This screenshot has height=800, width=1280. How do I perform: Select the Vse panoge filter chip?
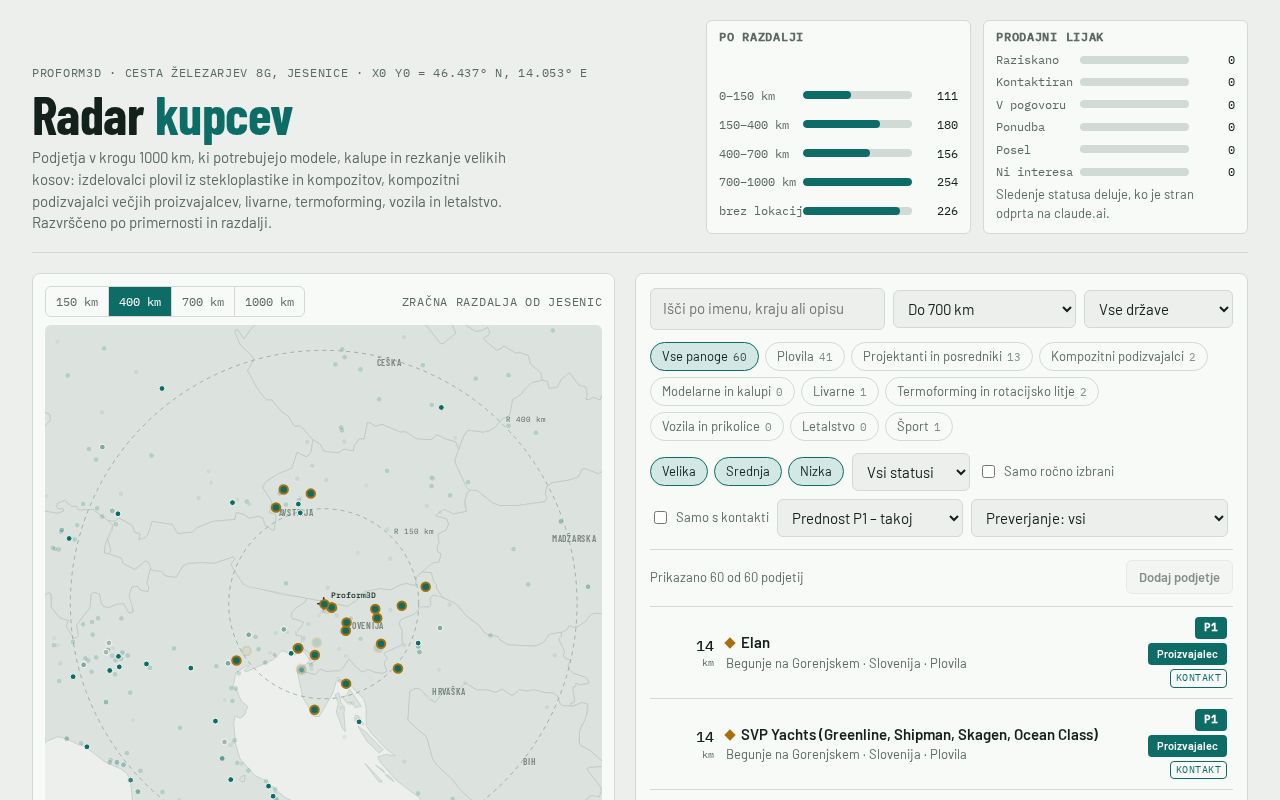[x=704, y=357]
